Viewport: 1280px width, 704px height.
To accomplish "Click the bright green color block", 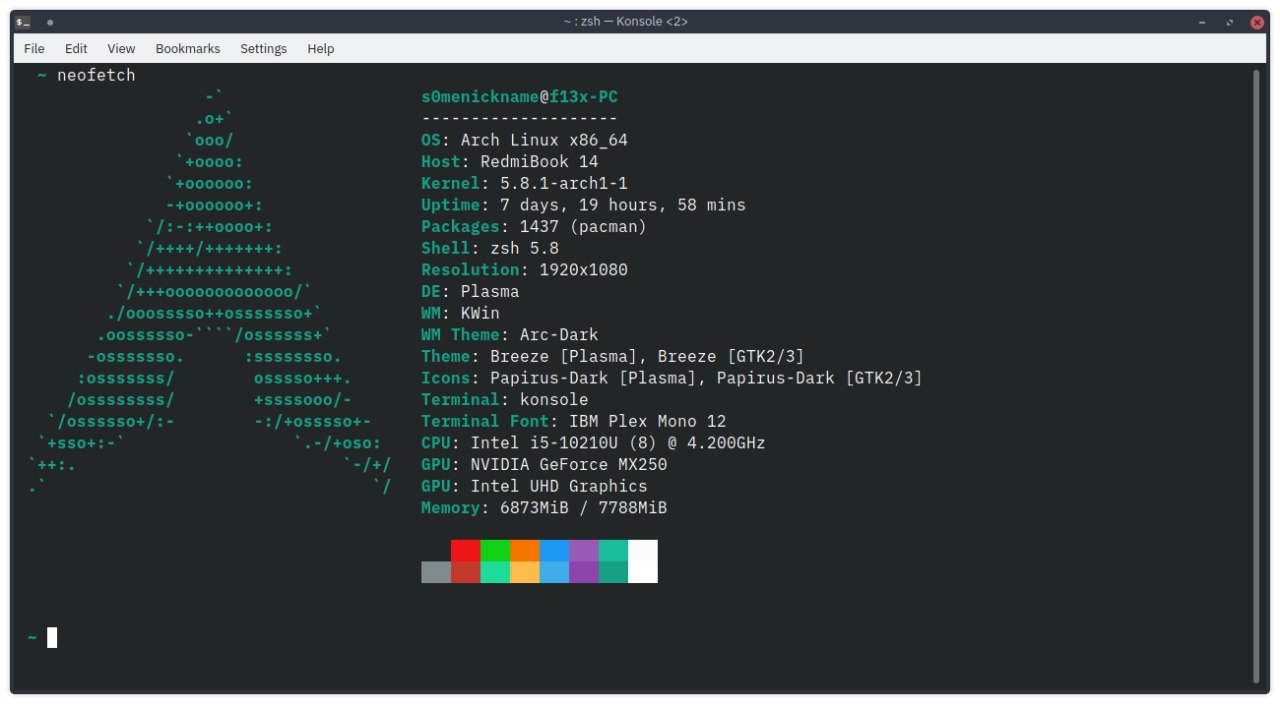I will tap(495, 550).
